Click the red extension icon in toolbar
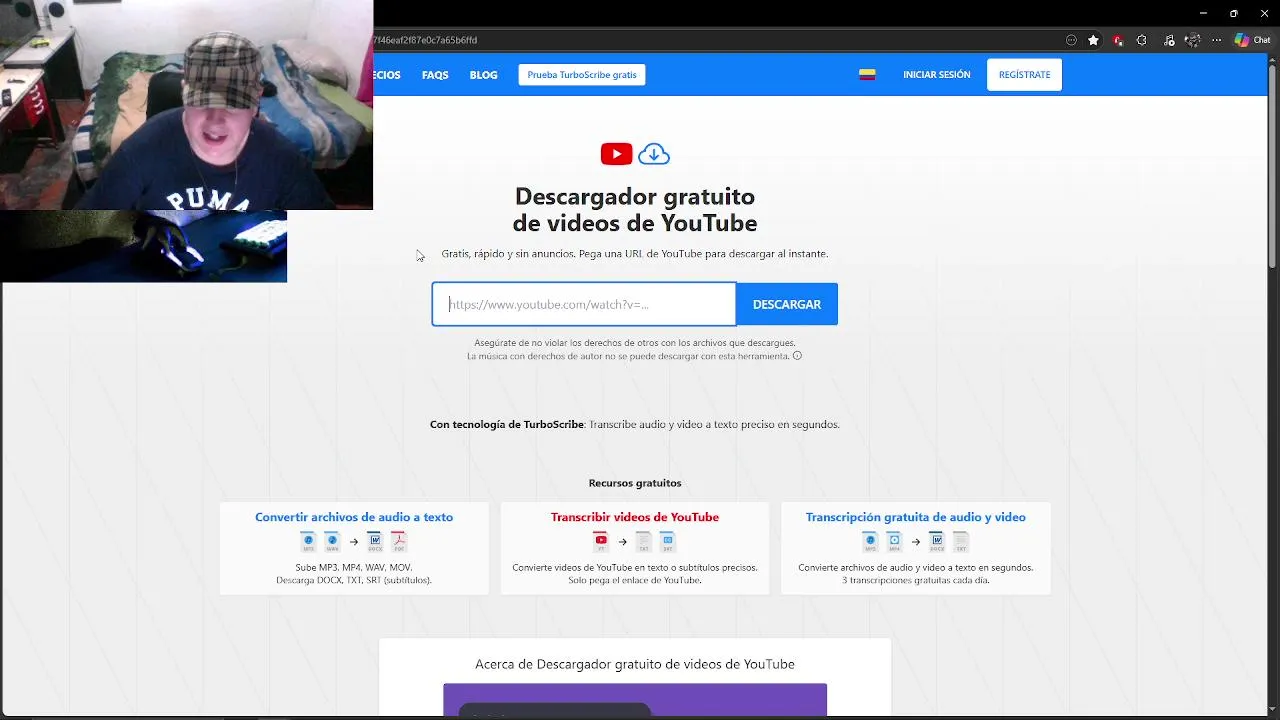Viewport: 1280px width, 720px height. 1118,40
